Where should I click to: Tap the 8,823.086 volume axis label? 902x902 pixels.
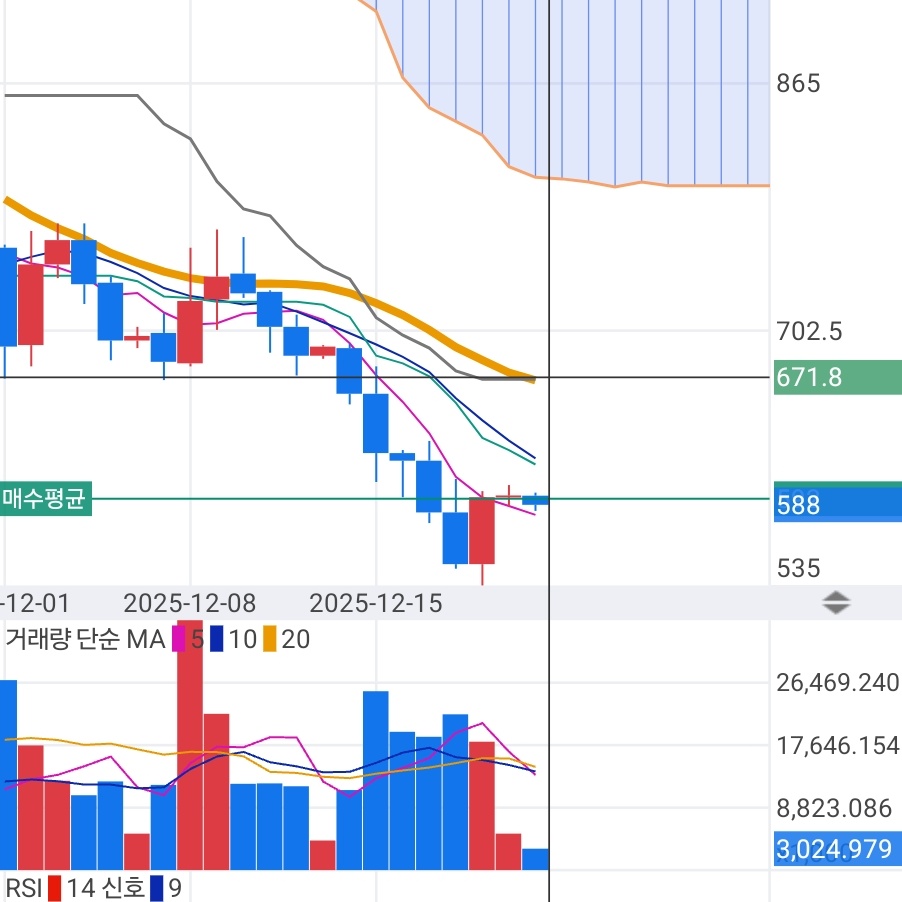(834, 808)
